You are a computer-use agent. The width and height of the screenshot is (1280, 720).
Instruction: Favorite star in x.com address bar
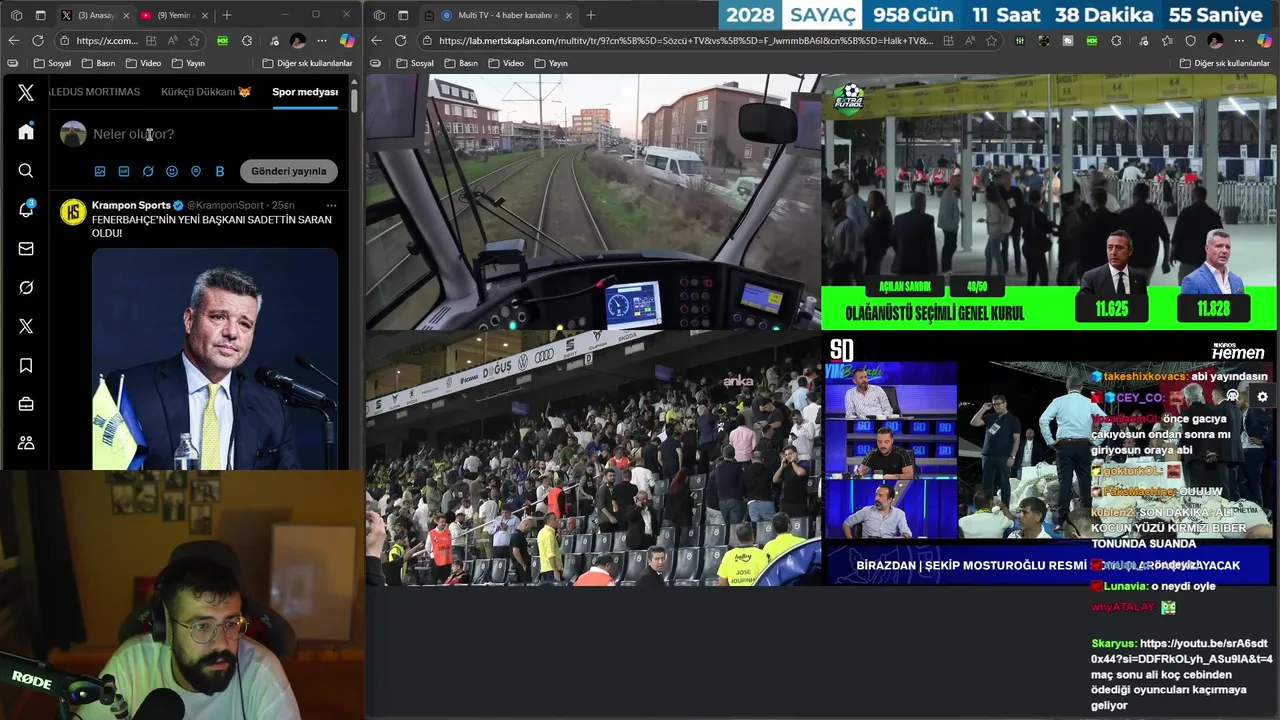[x=194, y=40]
